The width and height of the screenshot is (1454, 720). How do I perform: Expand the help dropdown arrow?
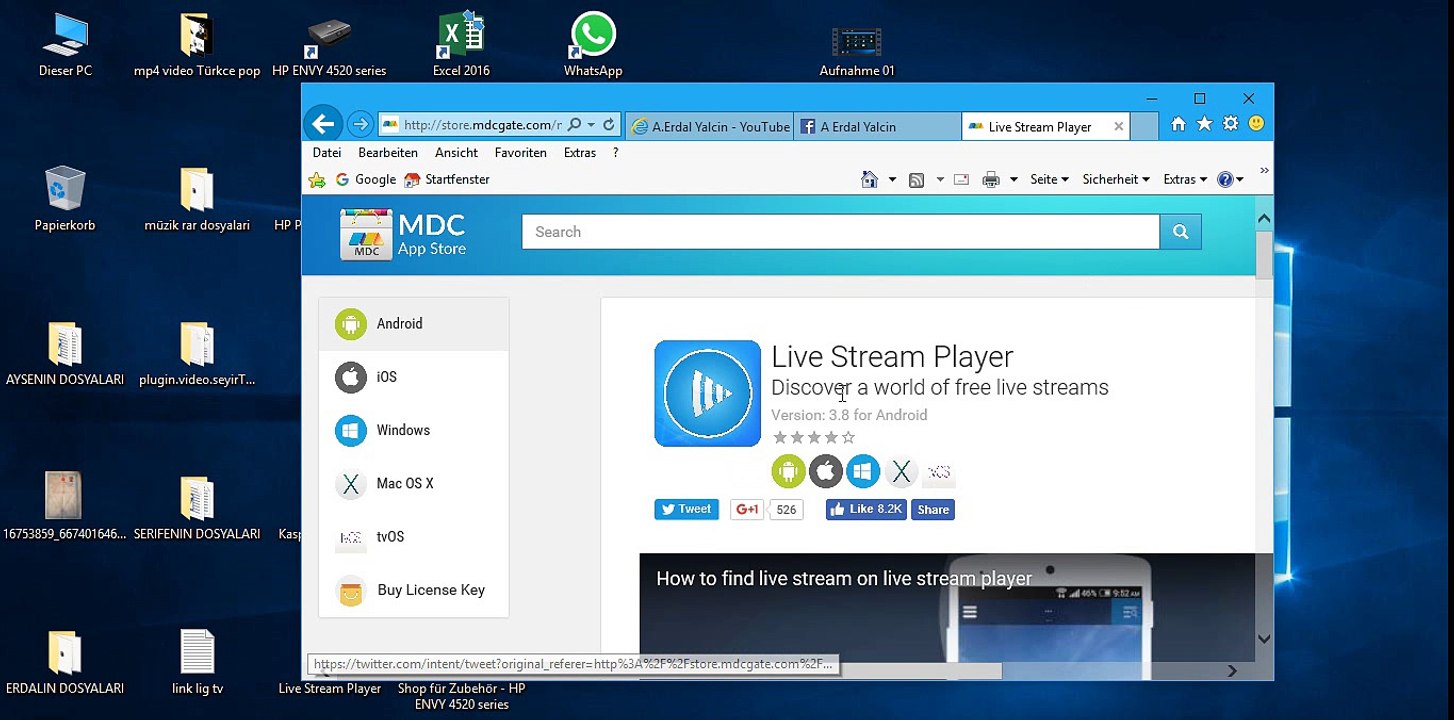(1240, 180)
